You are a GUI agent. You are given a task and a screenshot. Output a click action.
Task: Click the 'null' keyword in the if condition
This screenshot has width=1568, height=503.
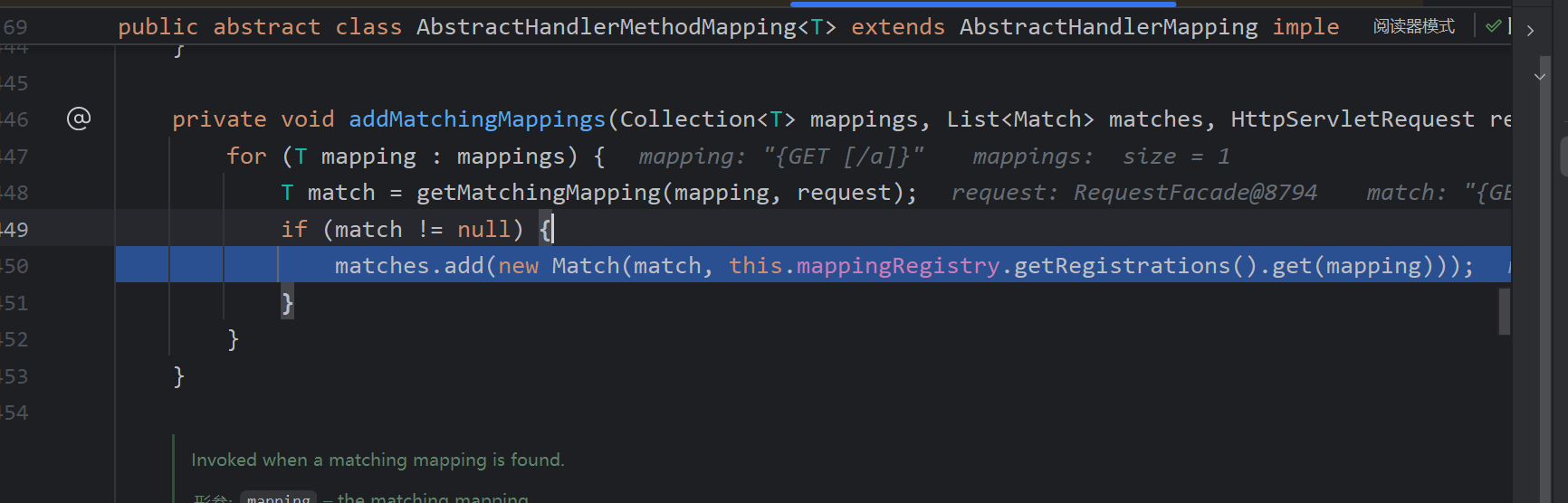click(484, 230)
